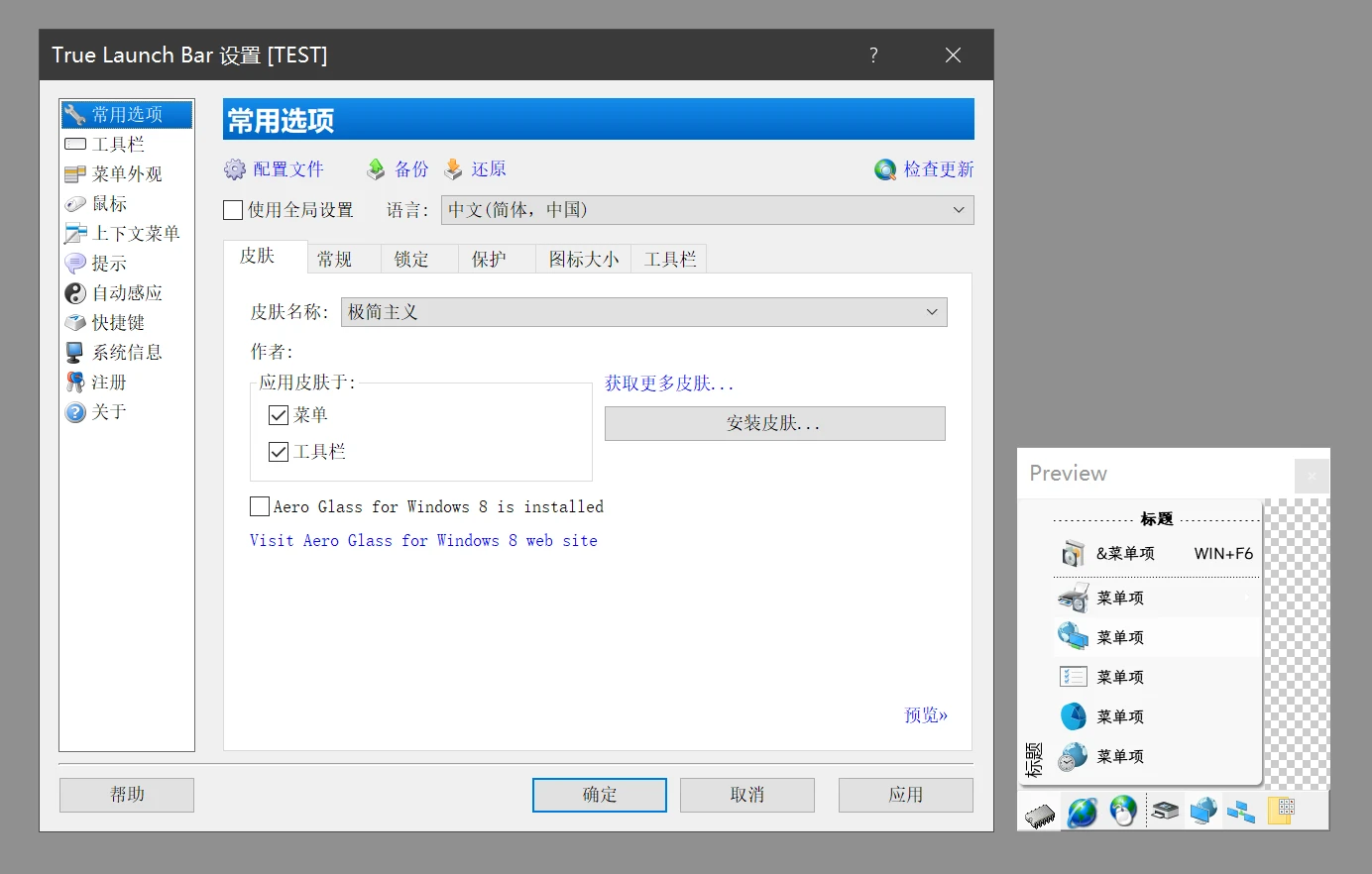
Task: Click the scanner device icon in Preview toolbar
Action: point(1166,811)
